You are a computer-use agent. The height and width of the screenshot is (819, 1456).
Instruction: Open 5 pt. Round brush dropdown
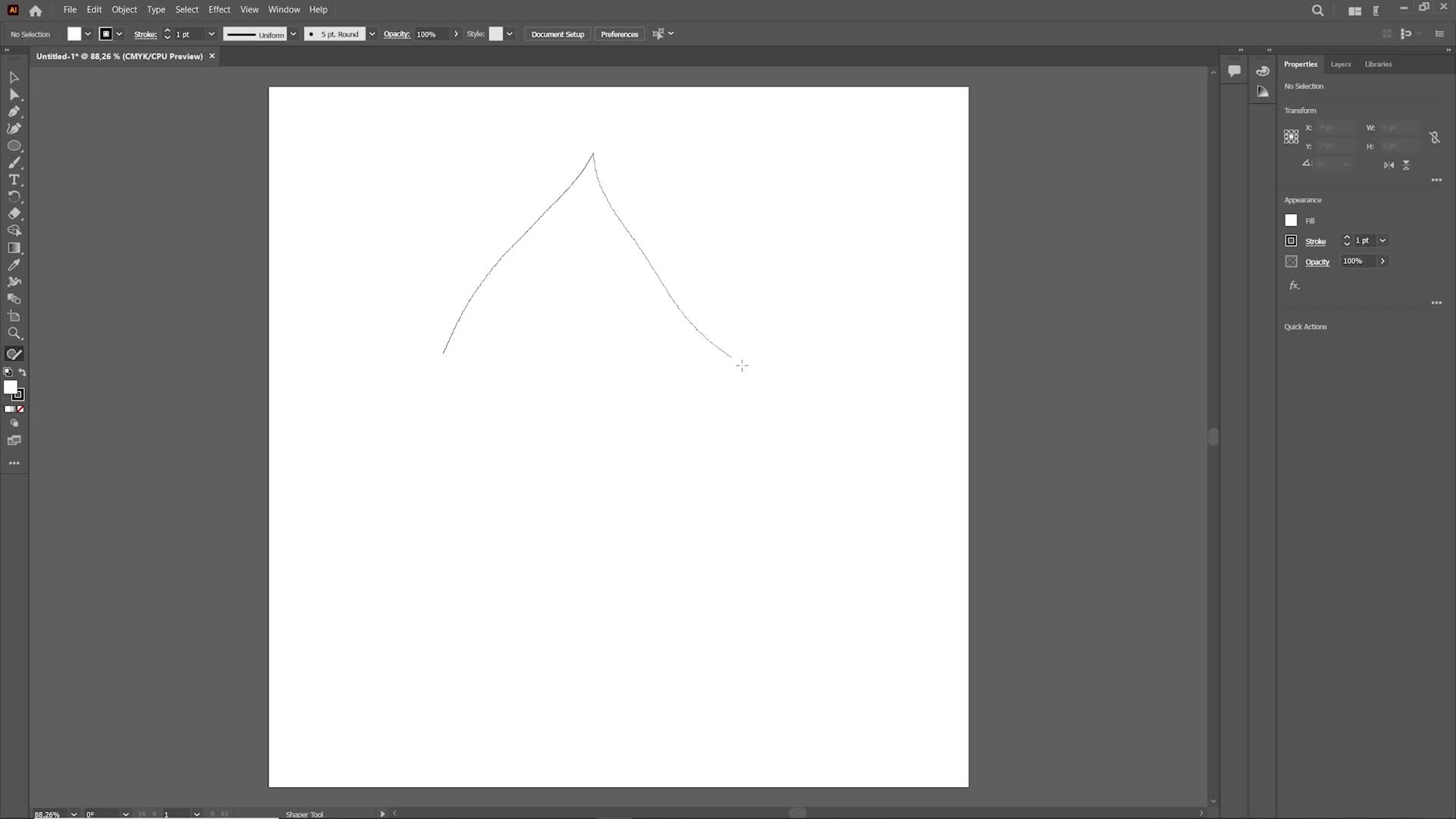click(372, 34)
